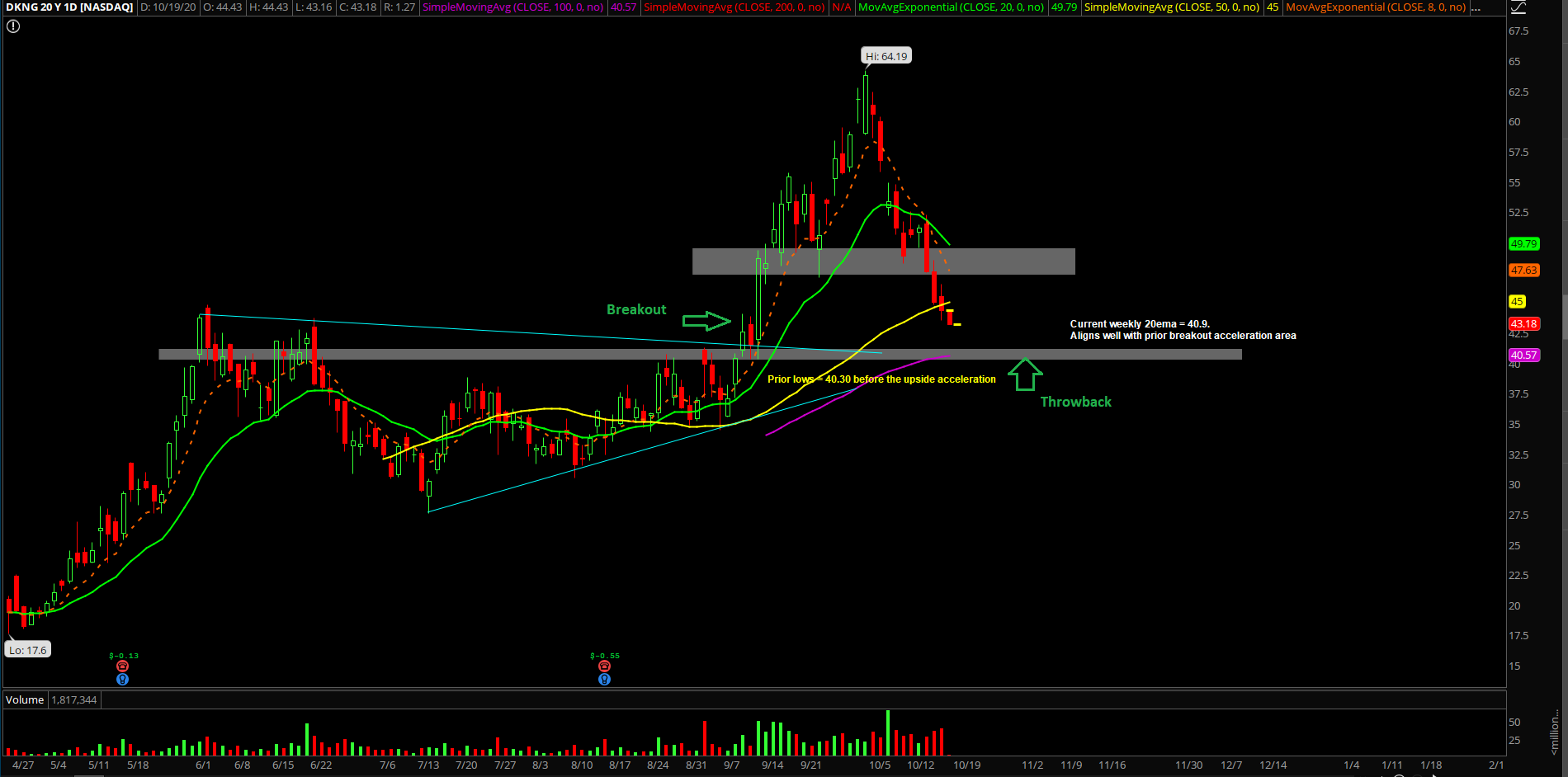
Task: Expand the hidden studies ellipsis in header
Action: [x=1476, y=7]
